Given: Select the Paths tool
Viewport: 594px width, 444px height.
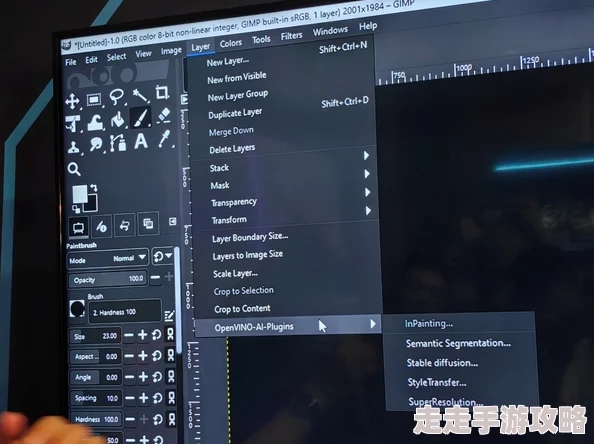Looking at the screenshot, I should point(118,144).
